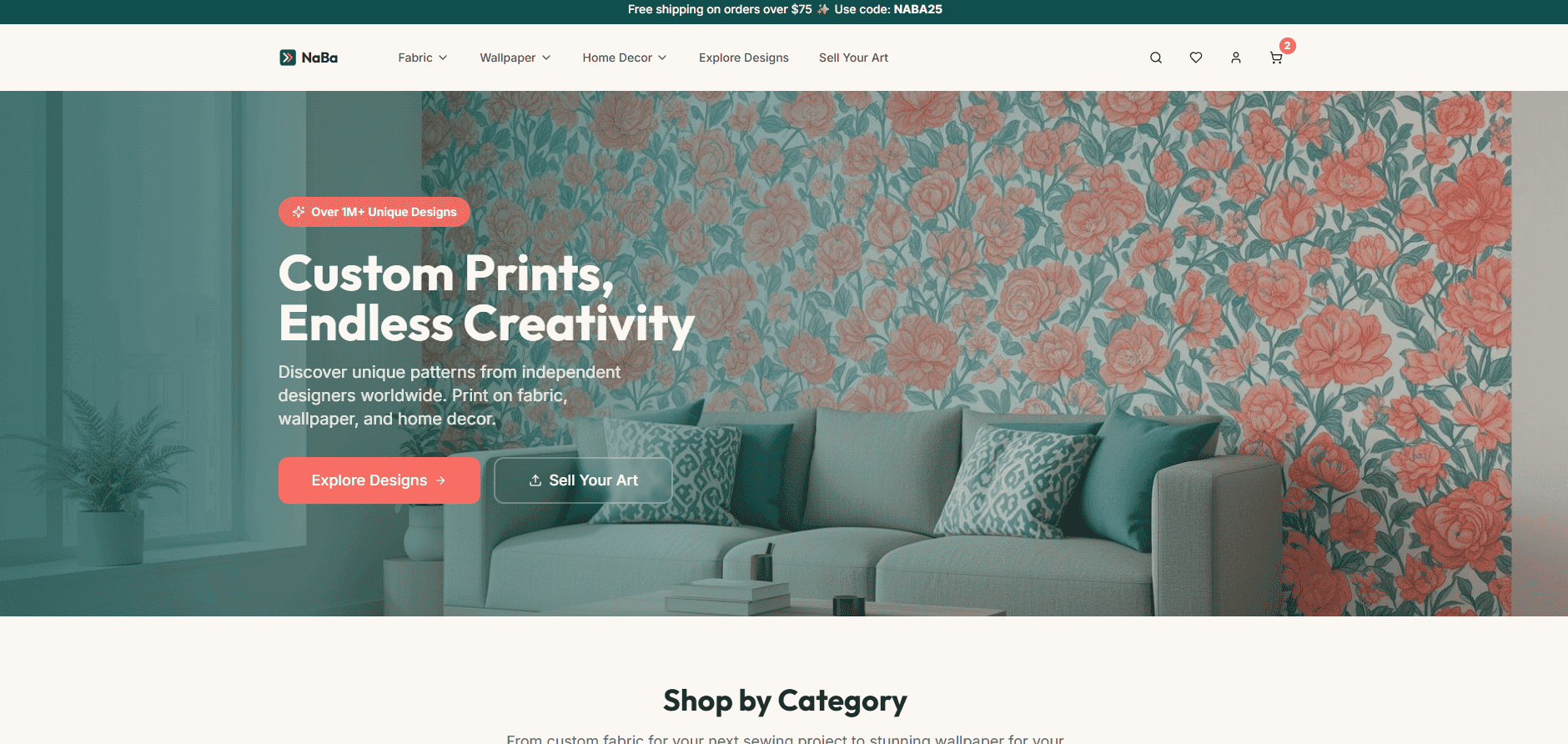This screenshot has width=1568, height=744.
Task: Click the sparkle icon in Unique Designs badge
Action: (x=299, y=212)
